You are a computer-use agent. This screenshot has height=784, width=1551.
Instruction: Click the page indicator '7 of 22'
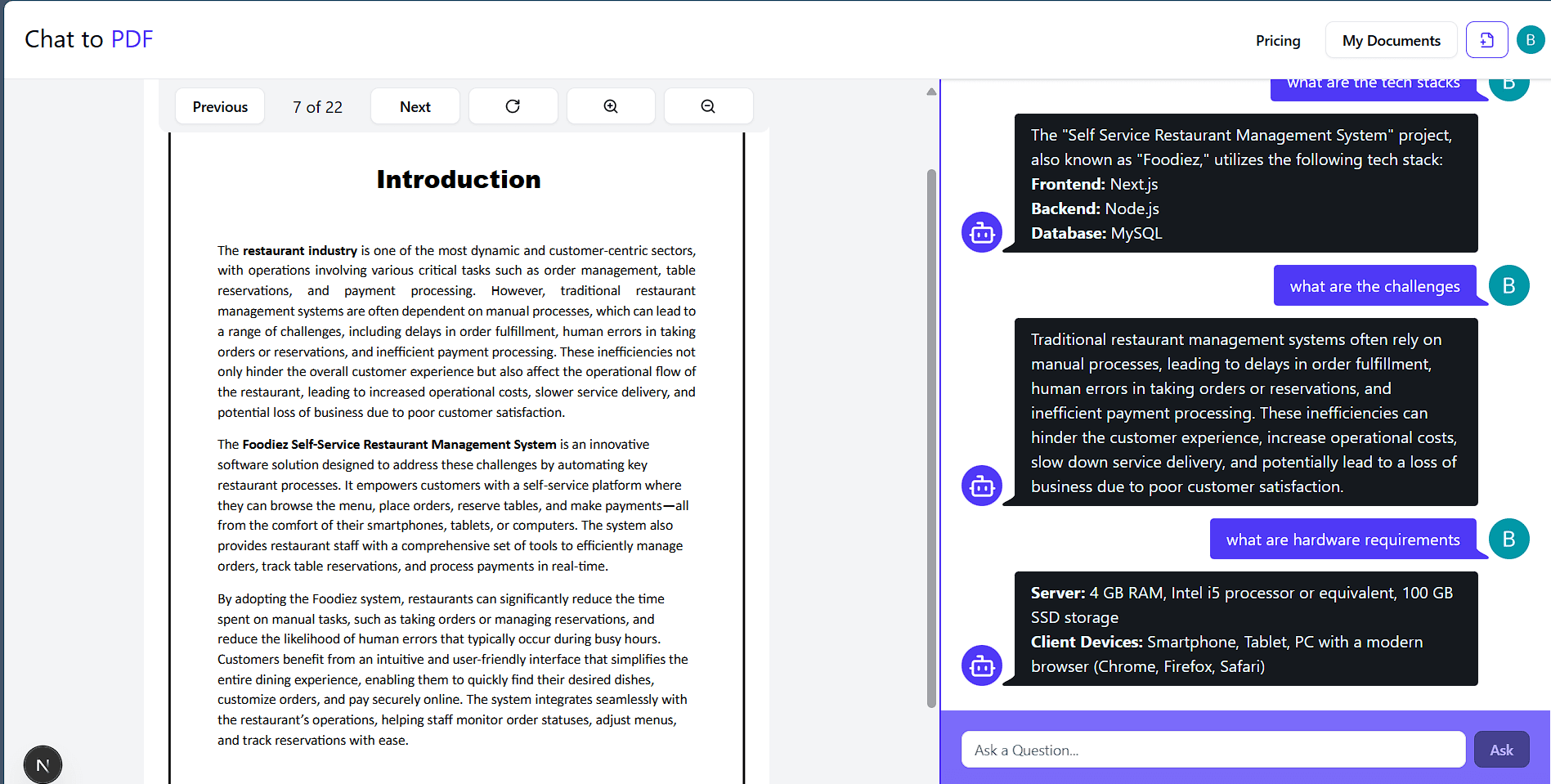(x=317, y=107)
